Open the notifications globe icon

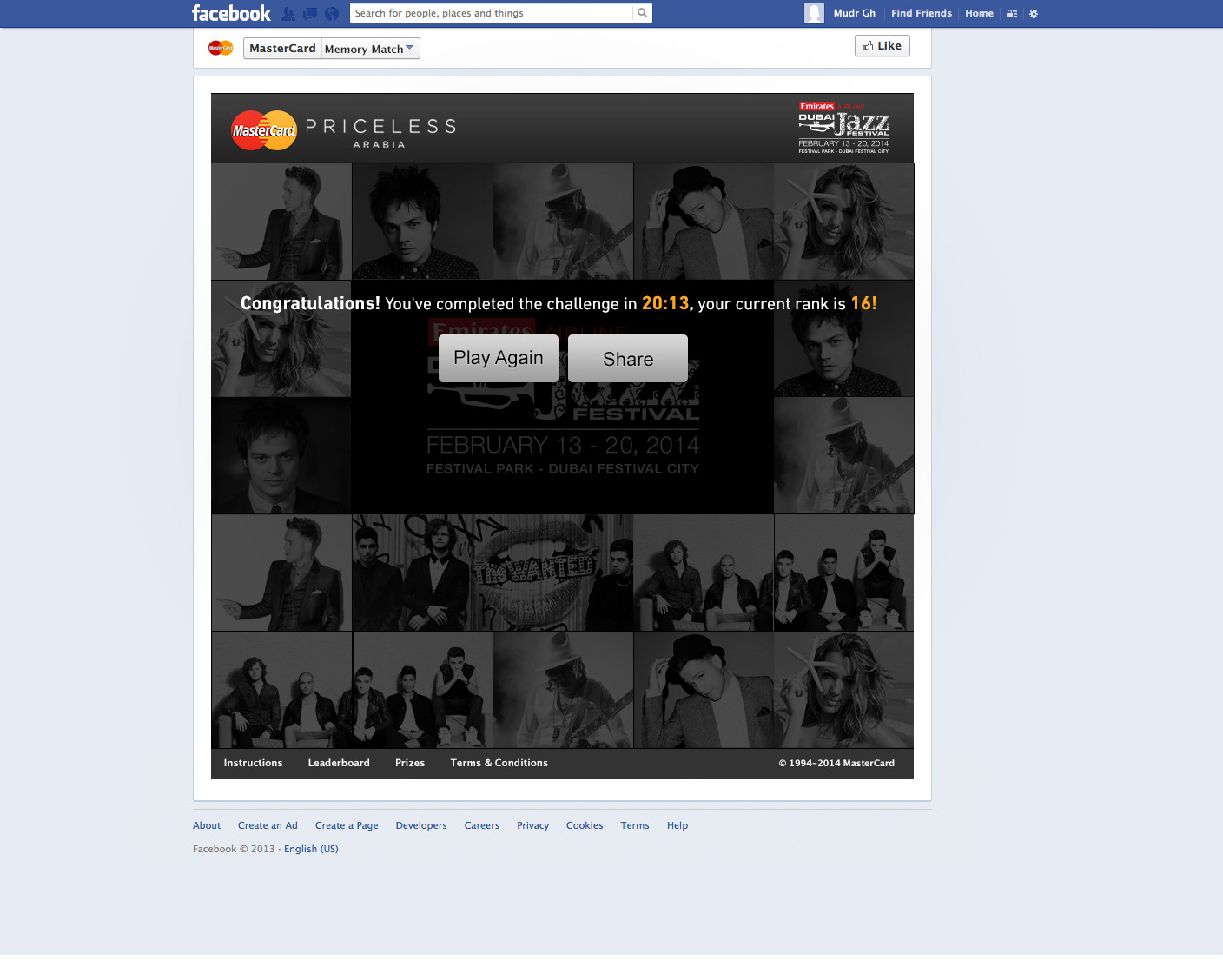(332, 14)
